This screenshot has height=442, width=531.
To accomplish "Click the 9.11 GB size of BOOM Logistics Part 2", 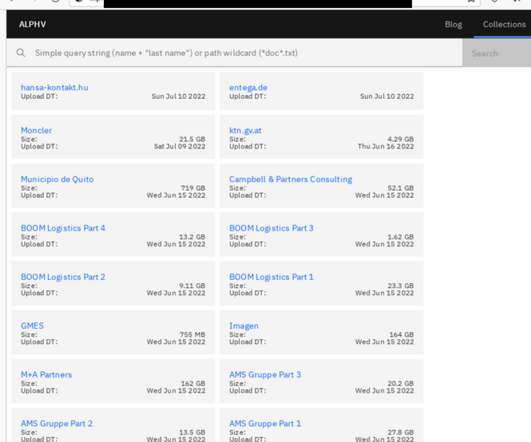I will [192, 286].
